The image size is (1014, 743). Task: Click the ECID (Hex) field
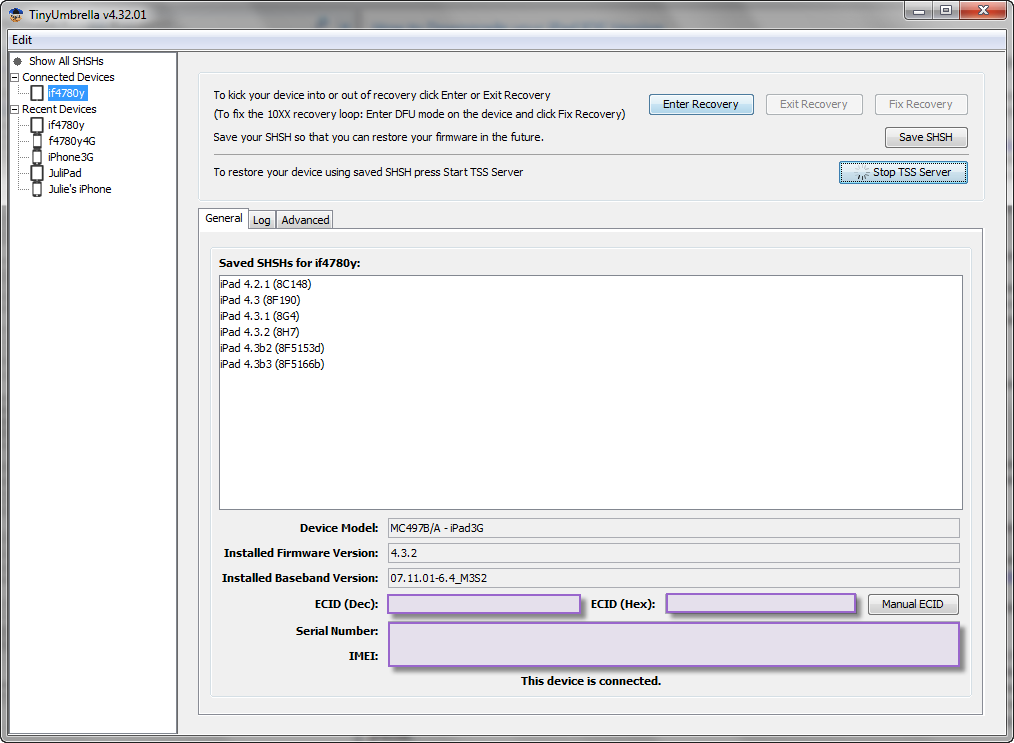[x=761, y=604]
